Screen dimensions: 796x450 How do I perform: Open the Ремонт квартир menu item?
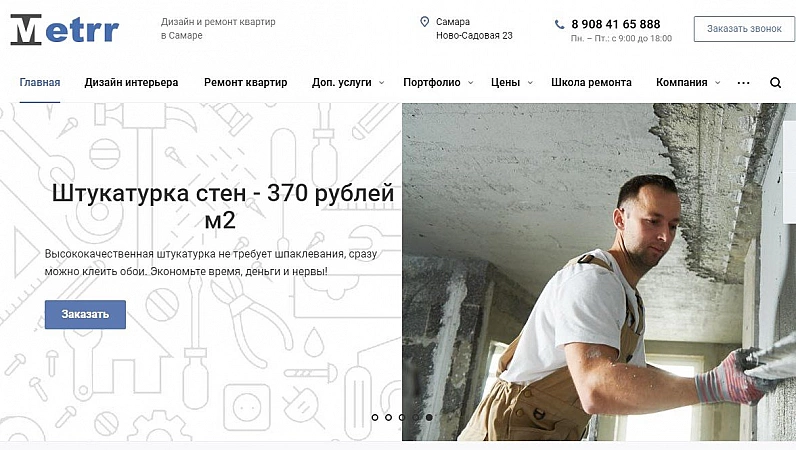pyautogui.click(x=246, y=82)
